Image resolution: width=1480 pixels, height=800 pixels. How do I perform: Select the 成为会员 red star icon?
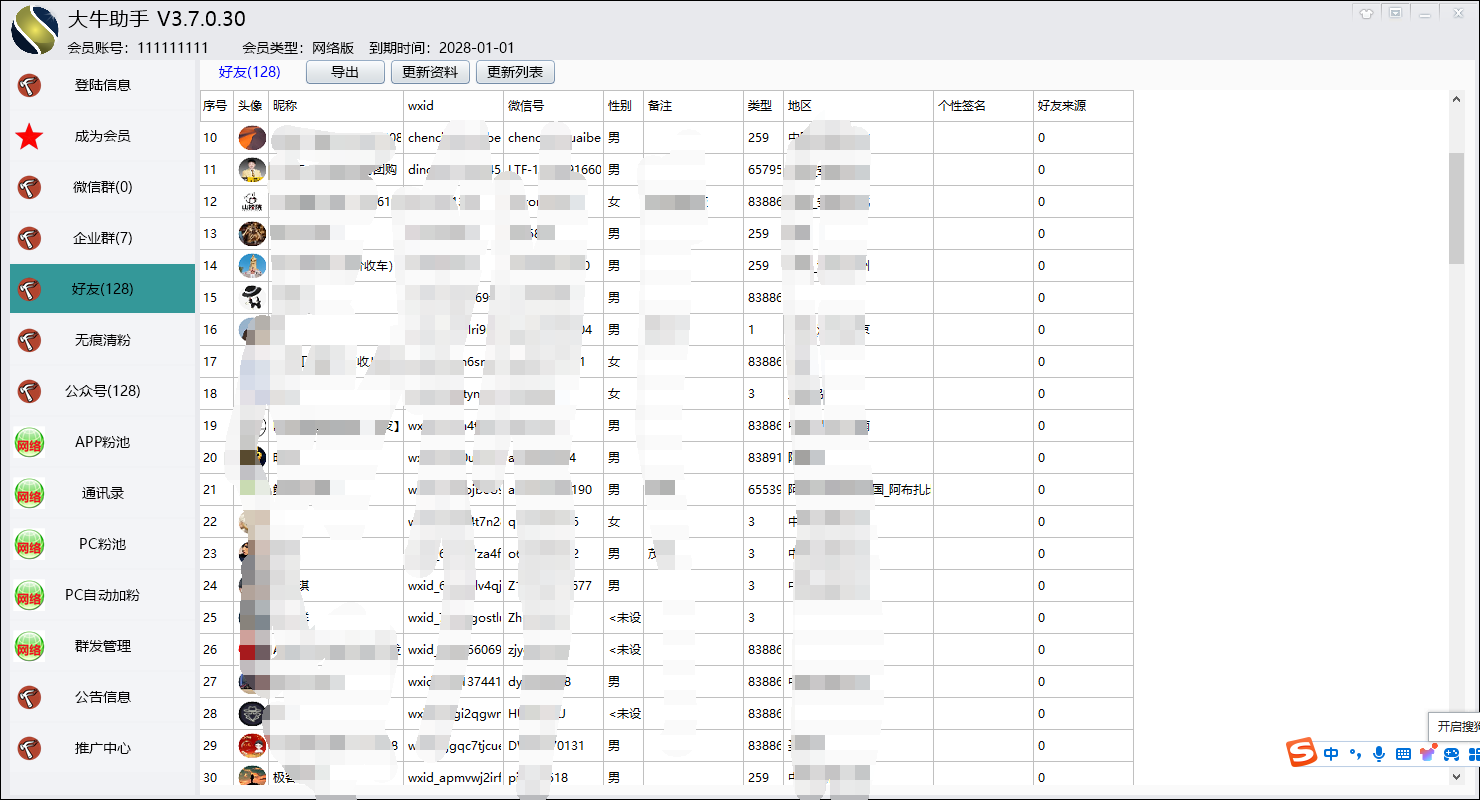29,136
